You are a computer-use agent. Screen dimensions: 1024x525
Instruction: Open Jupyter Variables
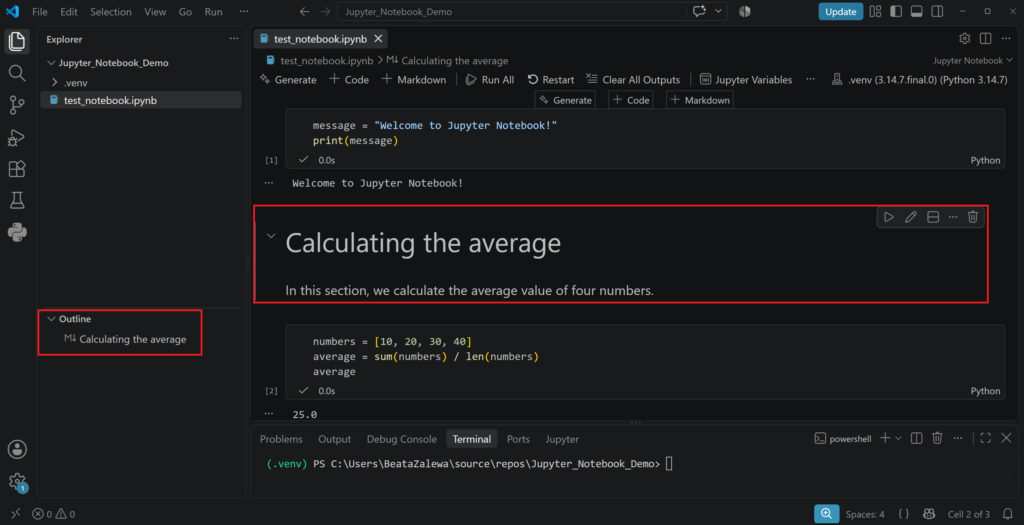(746, 80)
